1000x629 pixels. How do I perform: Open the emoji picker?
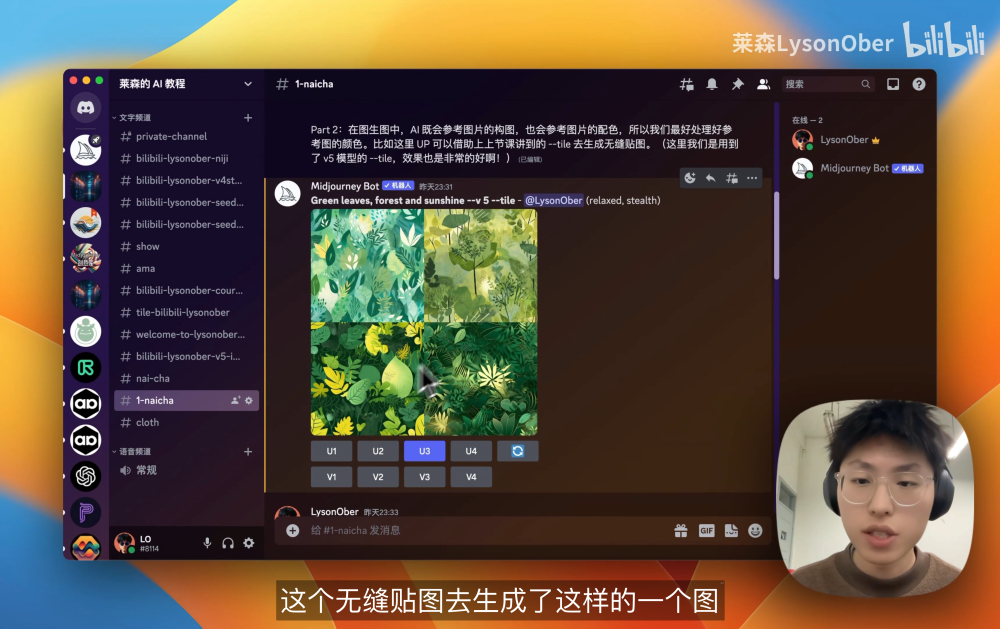(755, 531)
